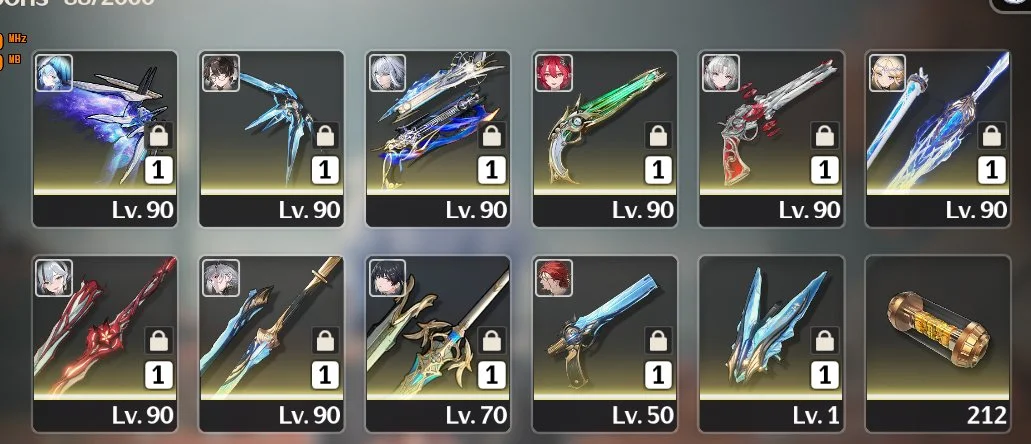Image resolution: width=1031 pixels, height=444 pixels.
Task: Toggle the lock on the red twin swords
Action: coord(158,341)
